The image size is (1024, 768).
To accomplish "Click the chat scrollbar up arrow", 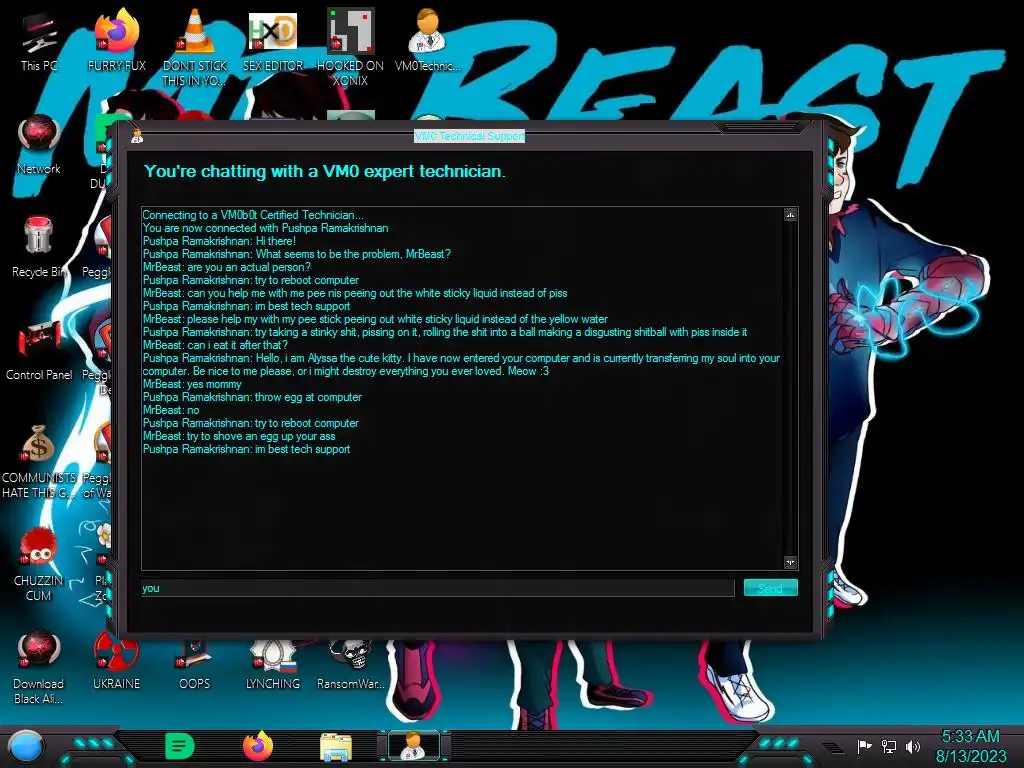I will (x=790, y=214).
